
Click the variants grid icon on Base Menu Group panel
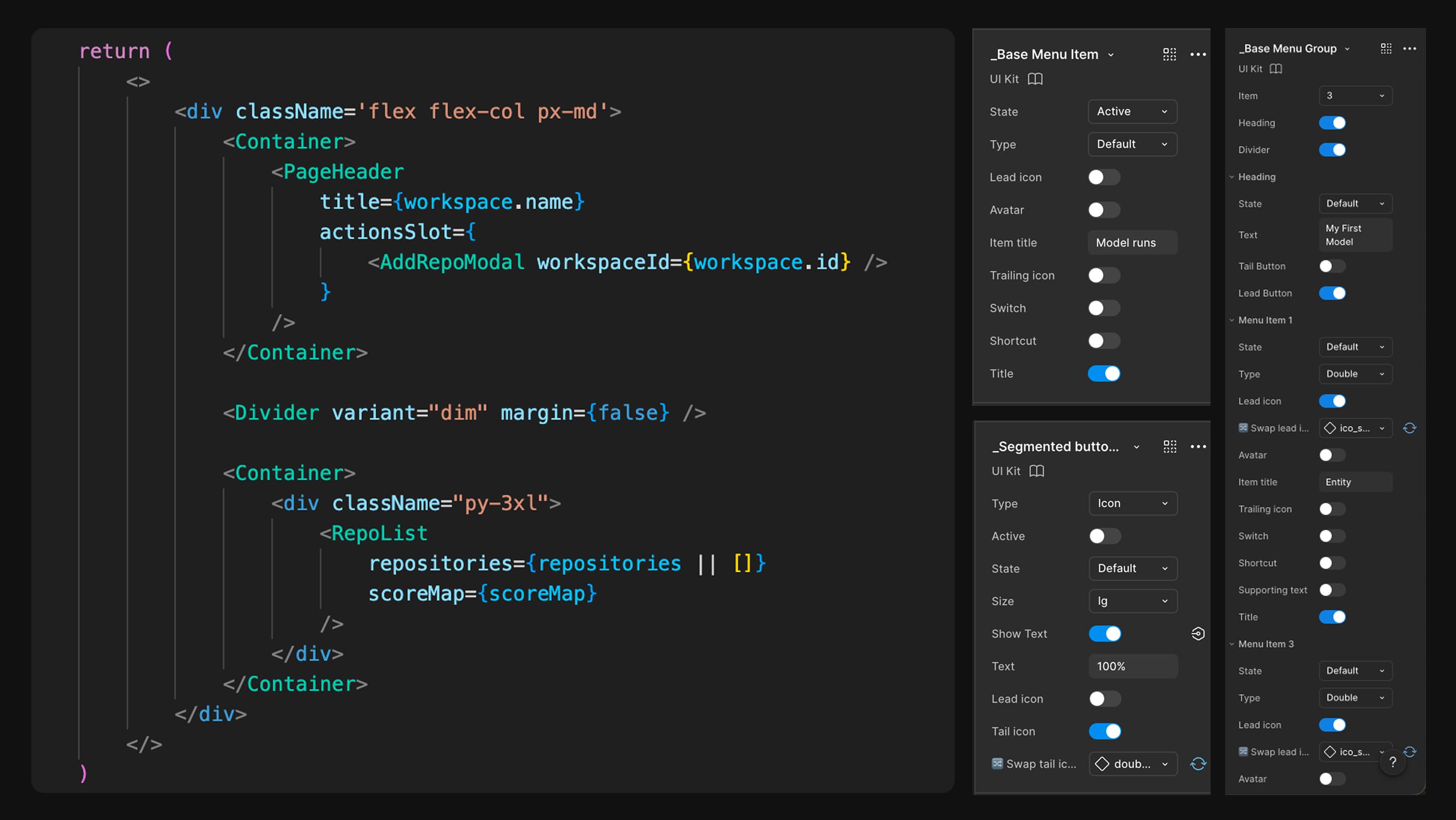point(1385,48)
